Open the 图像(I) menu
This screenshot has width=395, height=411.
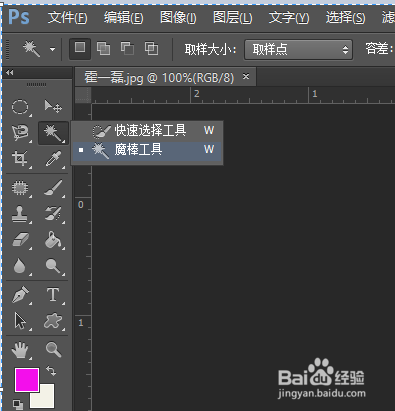click(x=178, y=17)
